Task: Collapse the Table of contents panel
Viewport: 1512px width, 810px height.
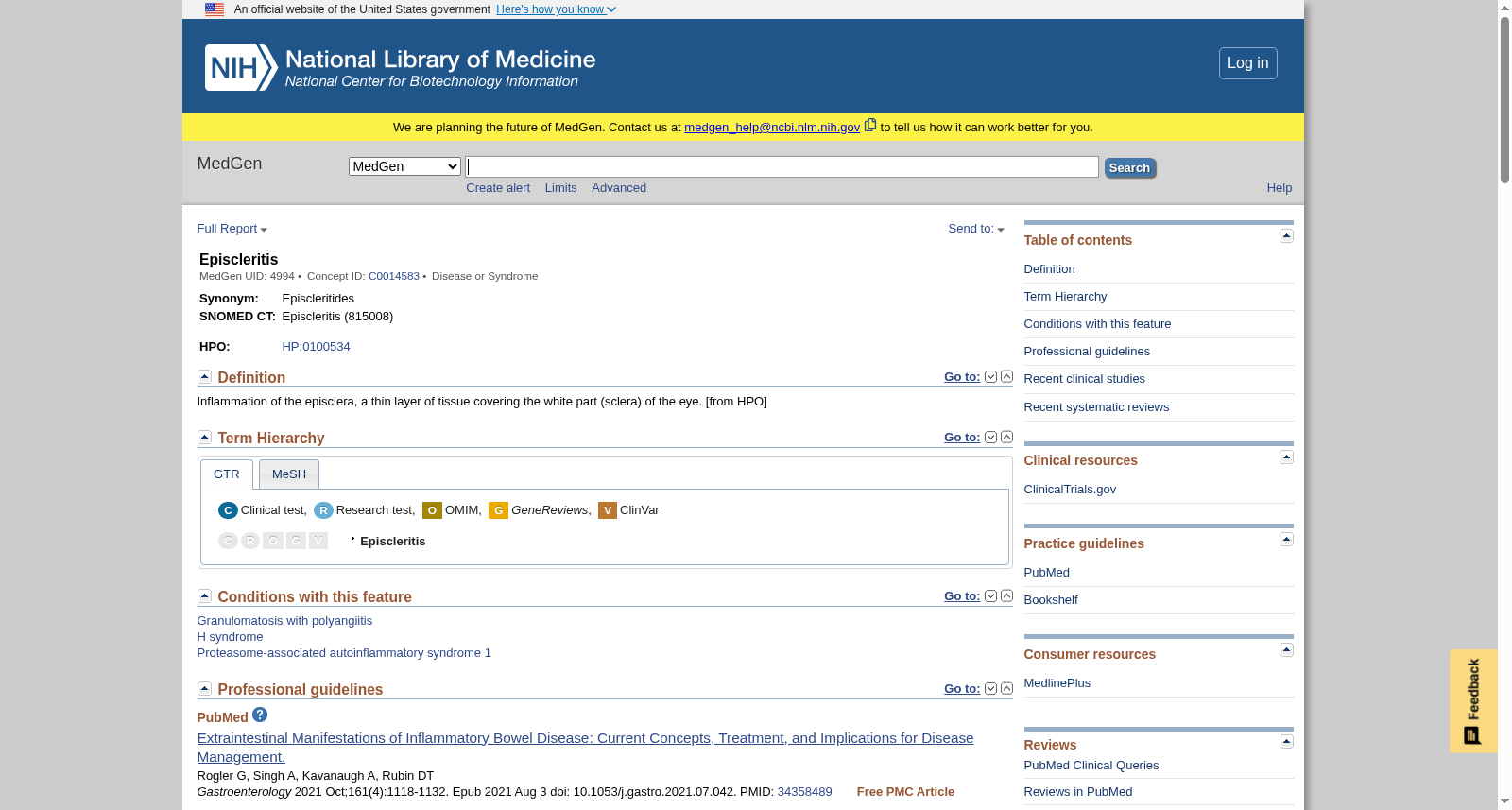Action: point(1286,235)
